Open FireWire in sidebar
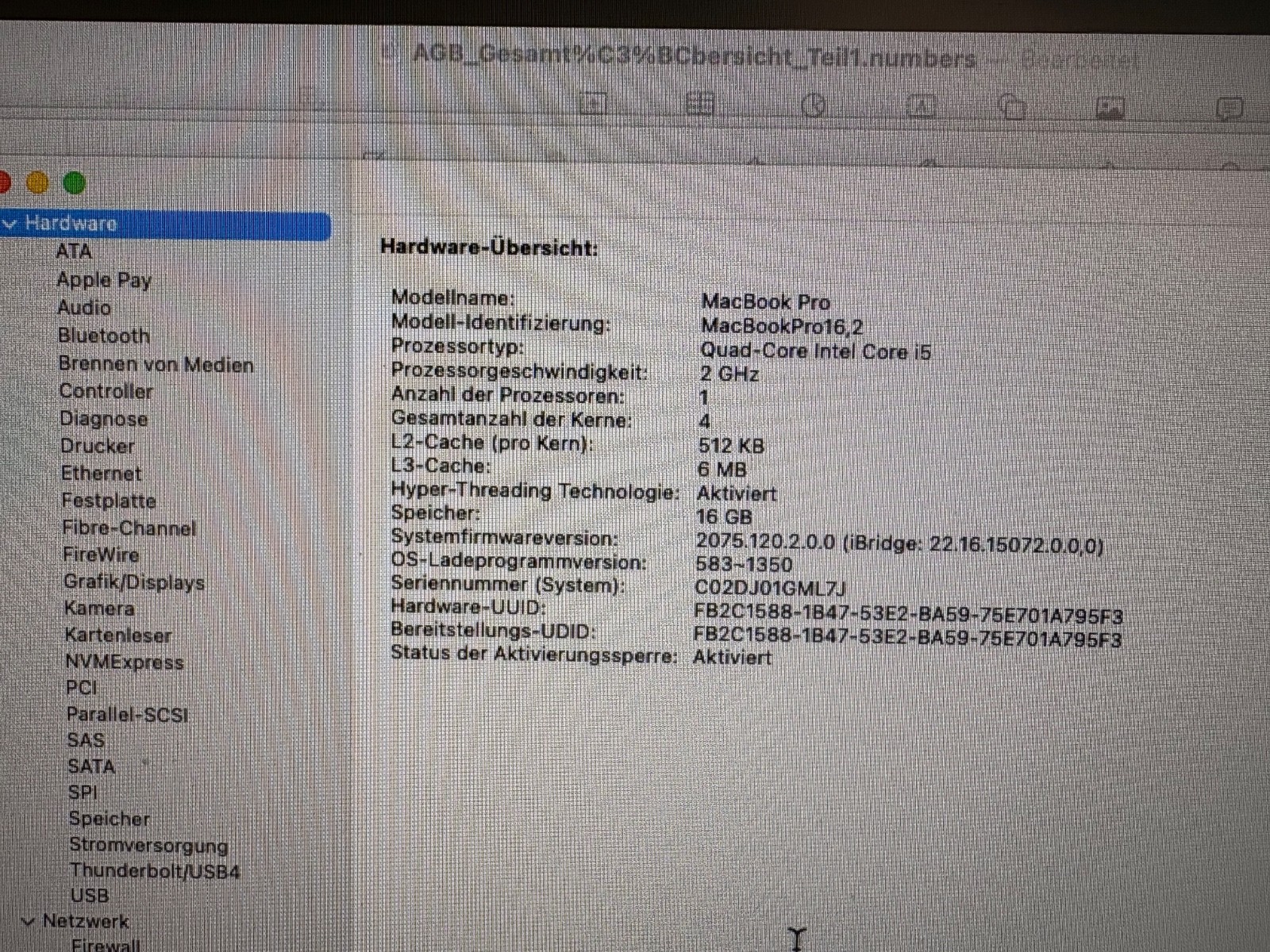The width and height of the screenshot is (1270, 952). coord(101,555)
